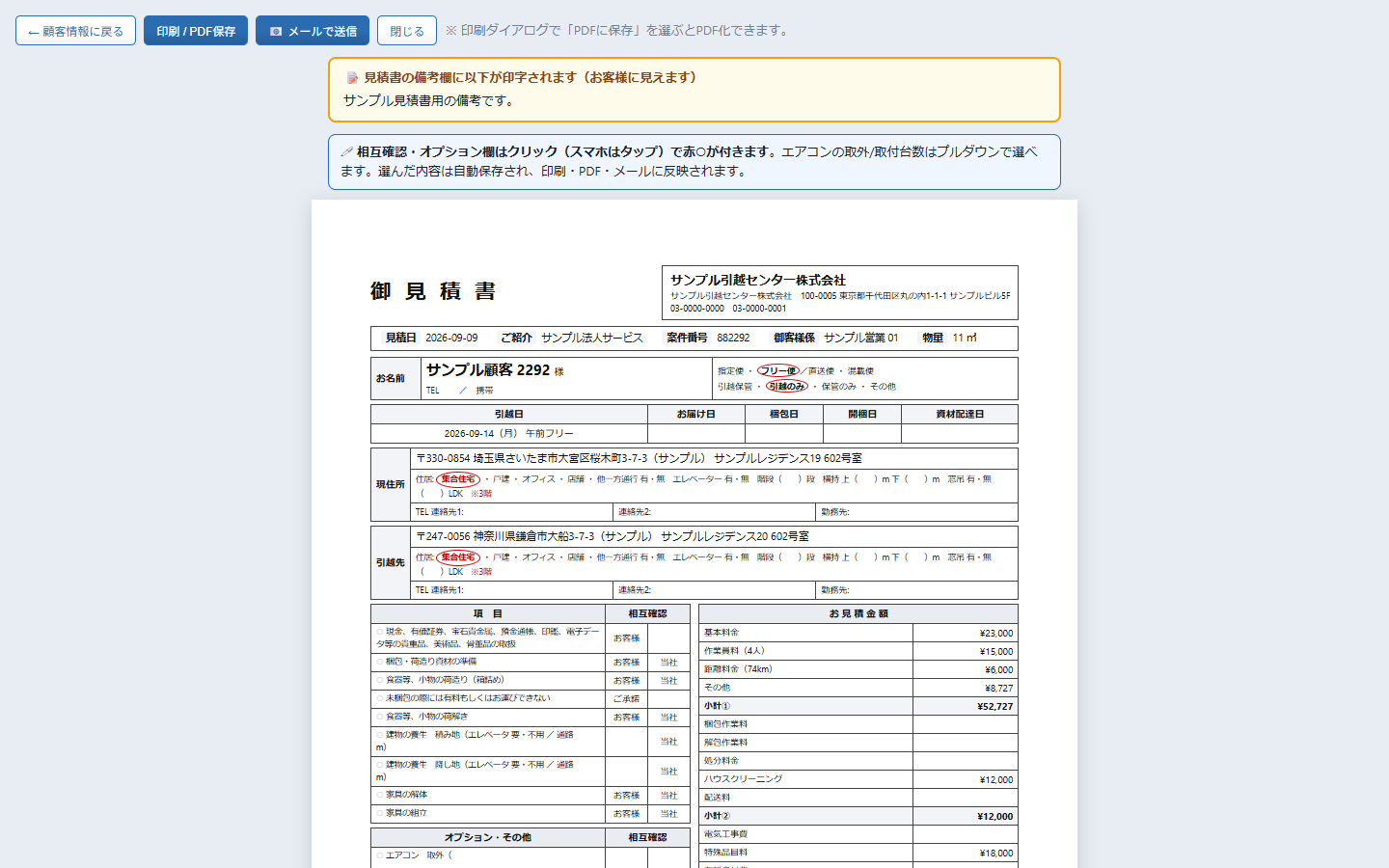Screen dimensions: 1389x868
Task: Mark 当社 for 建物の養生 積み地 row
Action: (668, 741)
